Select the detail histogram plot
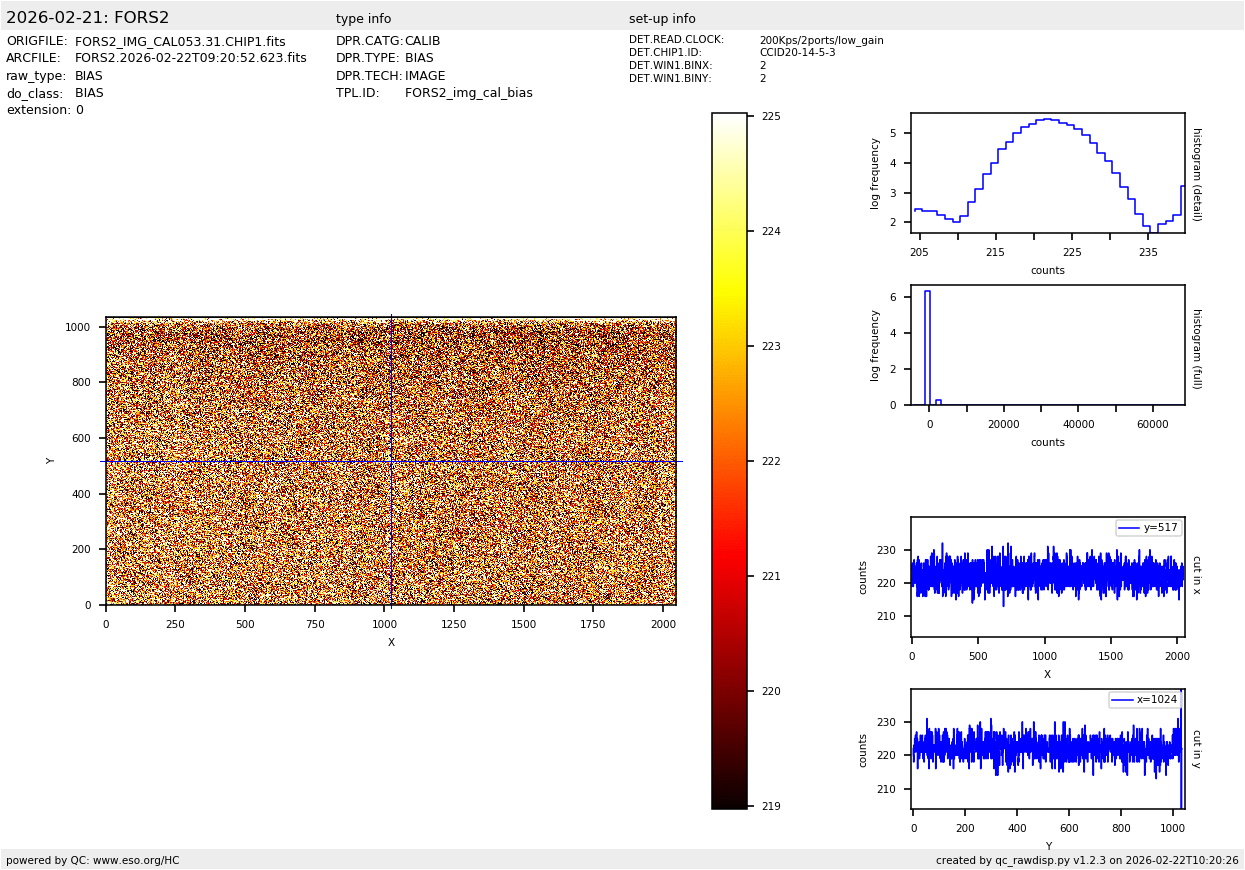The width and height of the screenshot is (1245, 870). coord(1047,173)
